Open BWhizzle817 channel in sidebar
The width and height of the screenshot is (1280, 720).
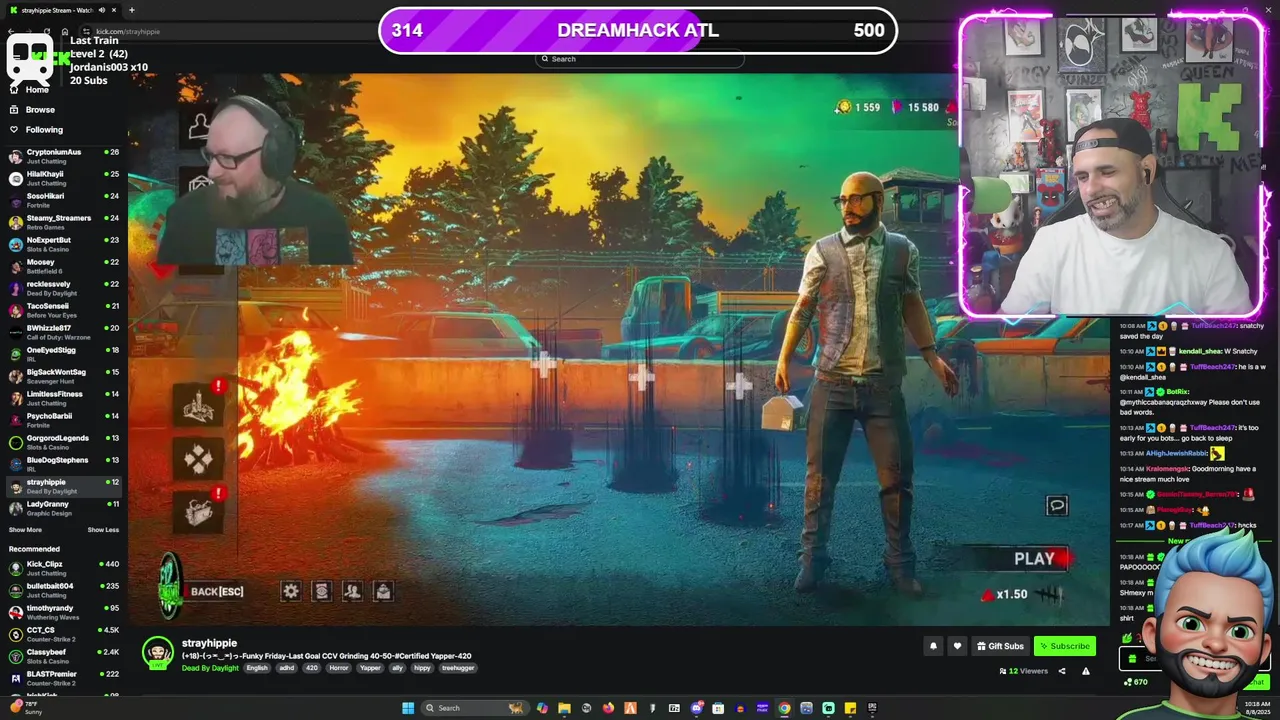tap(64, 332)
